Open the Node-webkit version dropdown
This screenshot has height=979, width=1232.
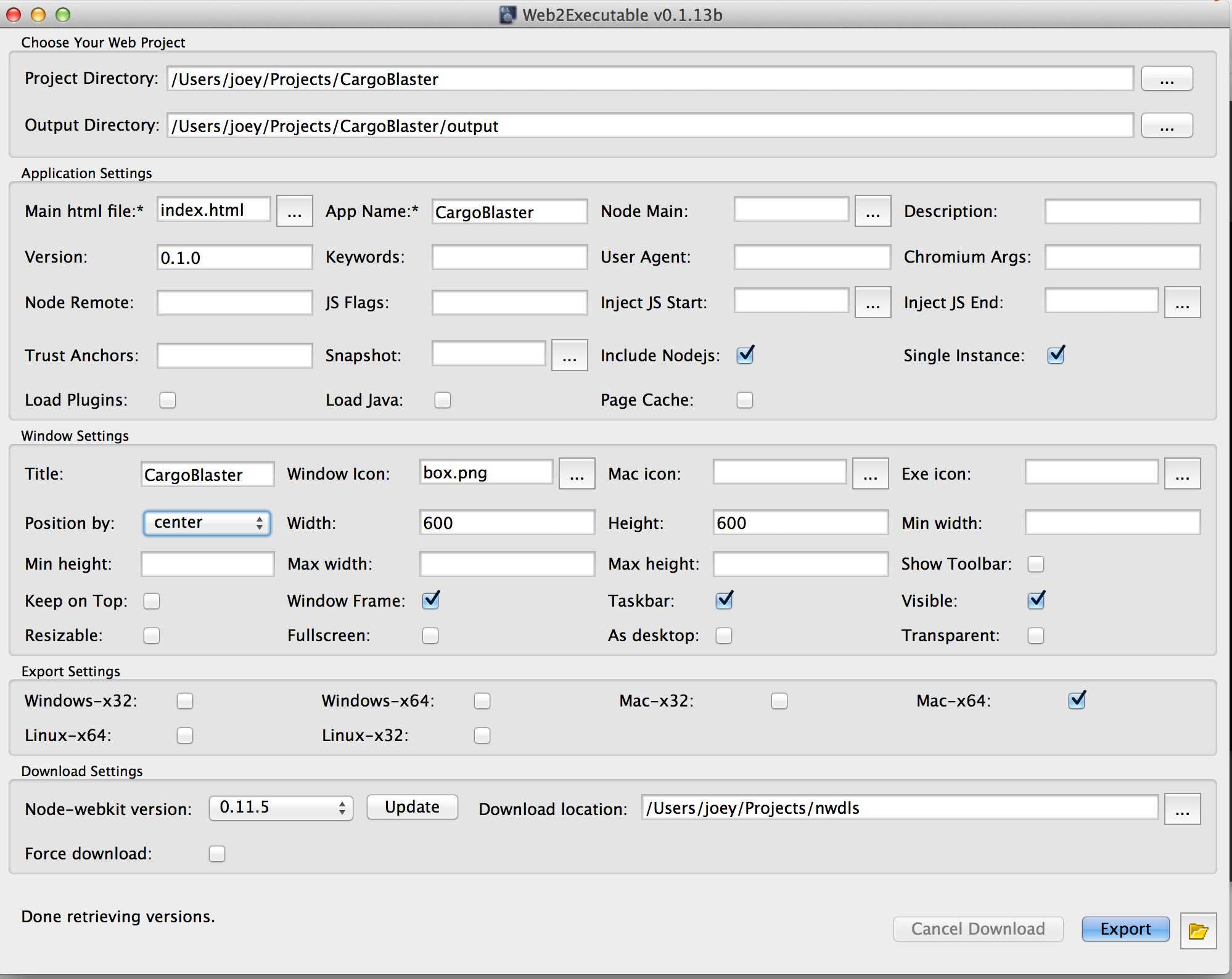pyautogui.click(x=281, y=808)
